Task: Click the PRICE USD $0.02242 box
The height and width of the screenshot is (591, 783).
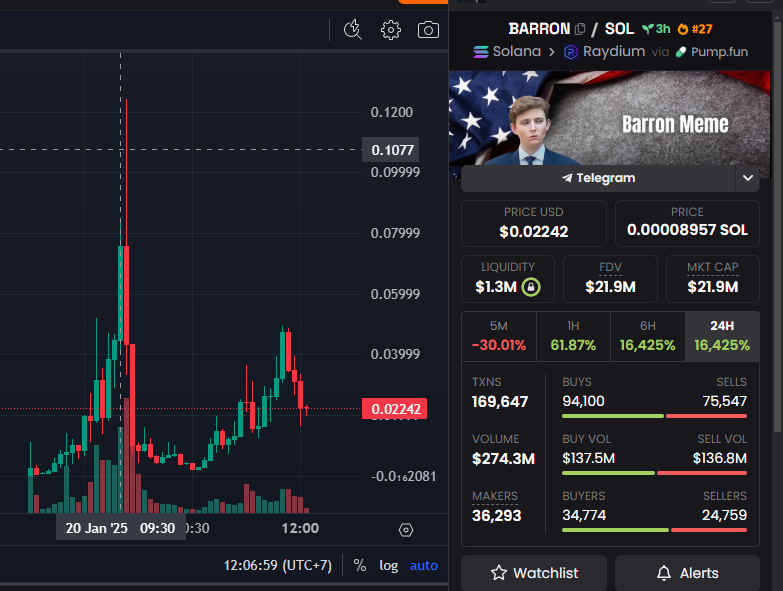Action: point(534,223)
